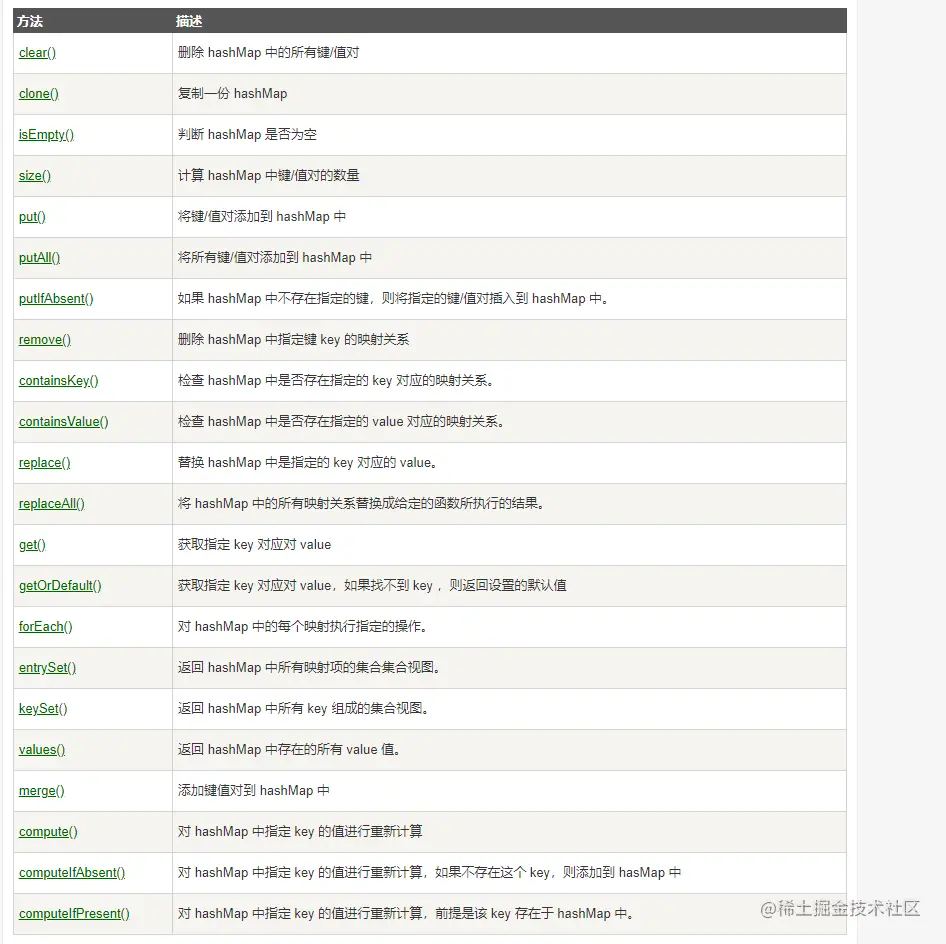
Task: Open the put() method link
Action: (33, 217)
